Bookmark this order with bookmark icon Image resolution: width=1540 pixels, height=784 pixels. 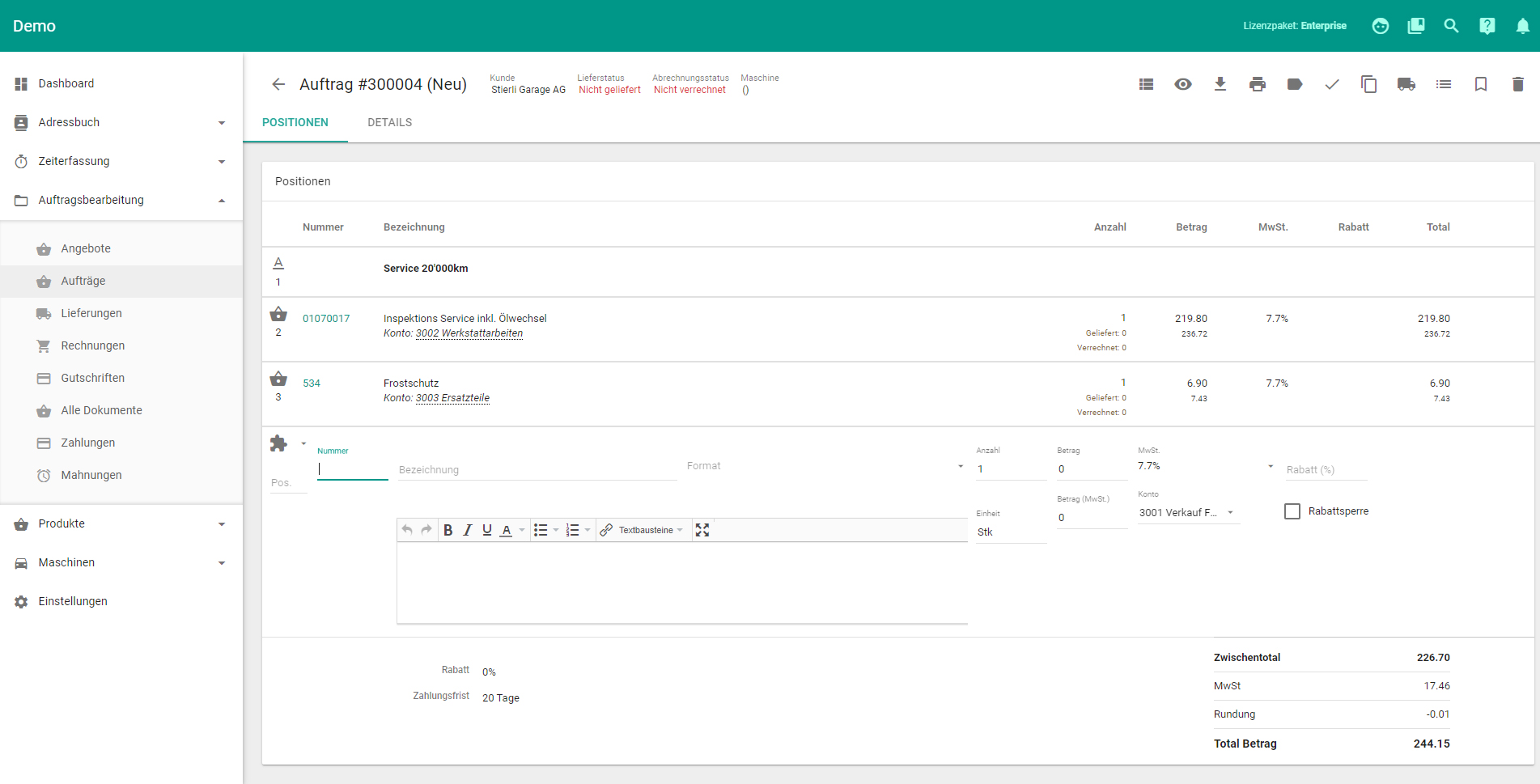click(x=1480, y=84)
